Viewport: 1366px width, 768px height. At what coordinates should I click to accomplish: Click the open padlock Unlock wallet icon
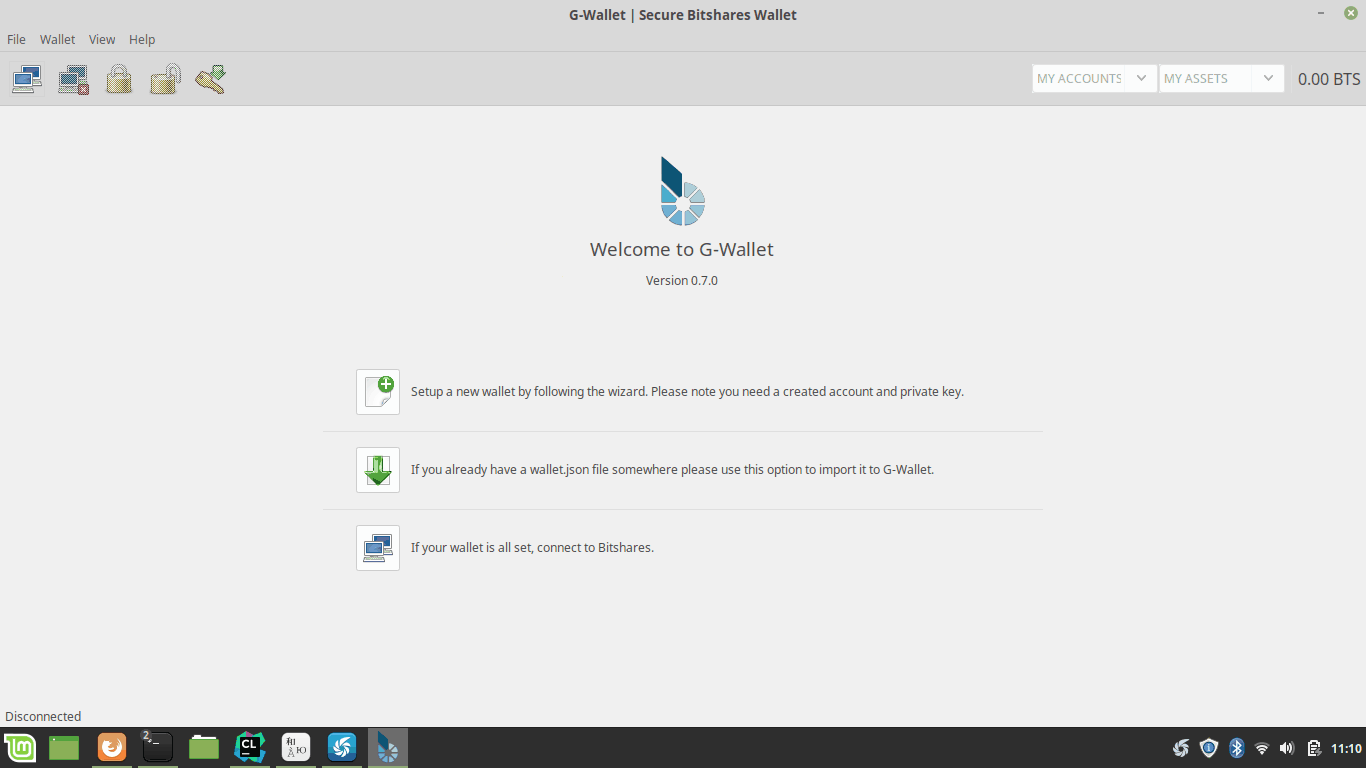165,79
